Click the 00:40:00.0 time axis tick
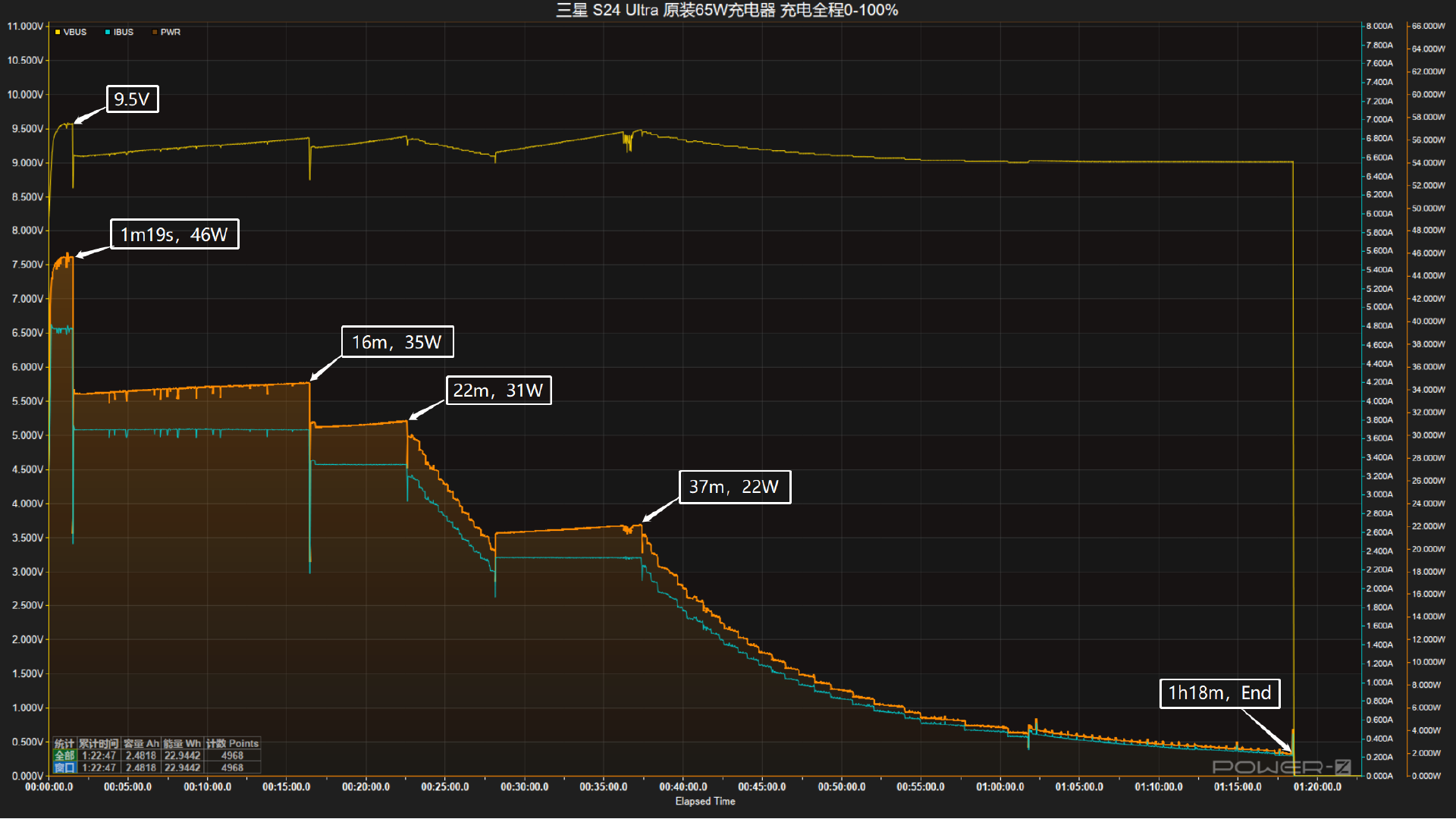The width and height of the screenshot is (1456, 819). [682, 787]
